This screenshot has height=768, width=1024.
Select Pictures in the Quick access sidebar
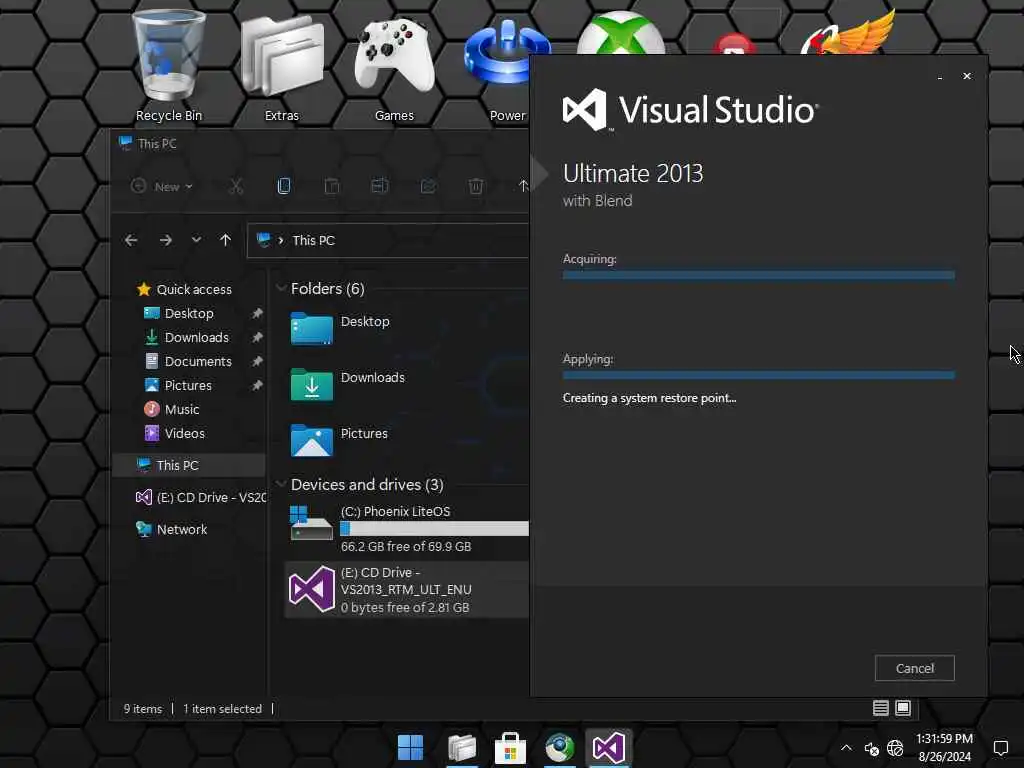(188, 385)
